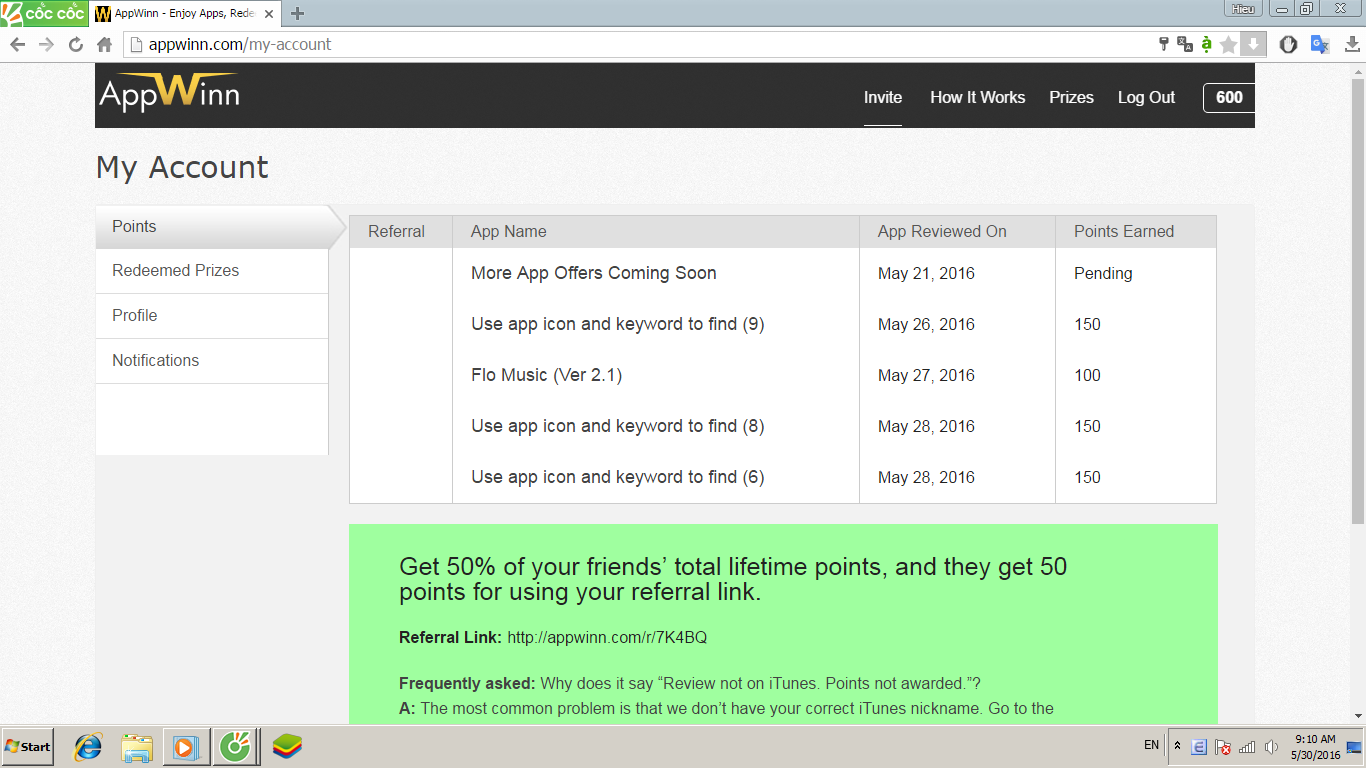Launch BlueStacks from the taskbar
Screen dimensions: 1366x768
(287, 747)
